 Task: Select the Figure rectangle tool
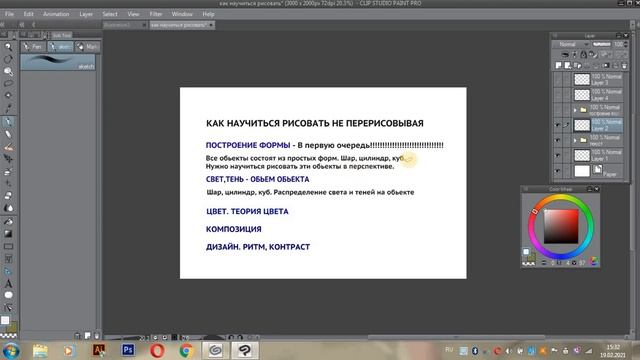[x=8, y=247]
